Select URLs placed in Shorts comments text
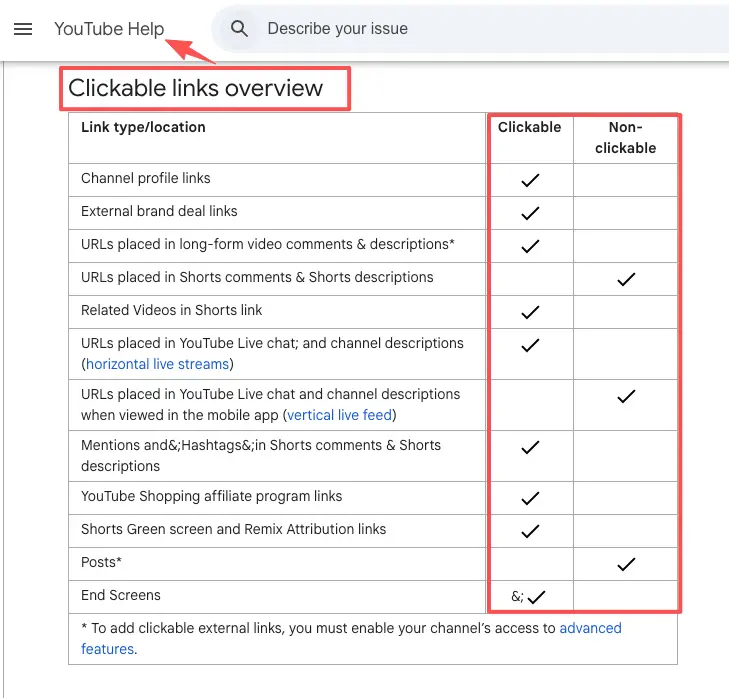The height and width of the screenshot is (698, 729). (257, 277)
